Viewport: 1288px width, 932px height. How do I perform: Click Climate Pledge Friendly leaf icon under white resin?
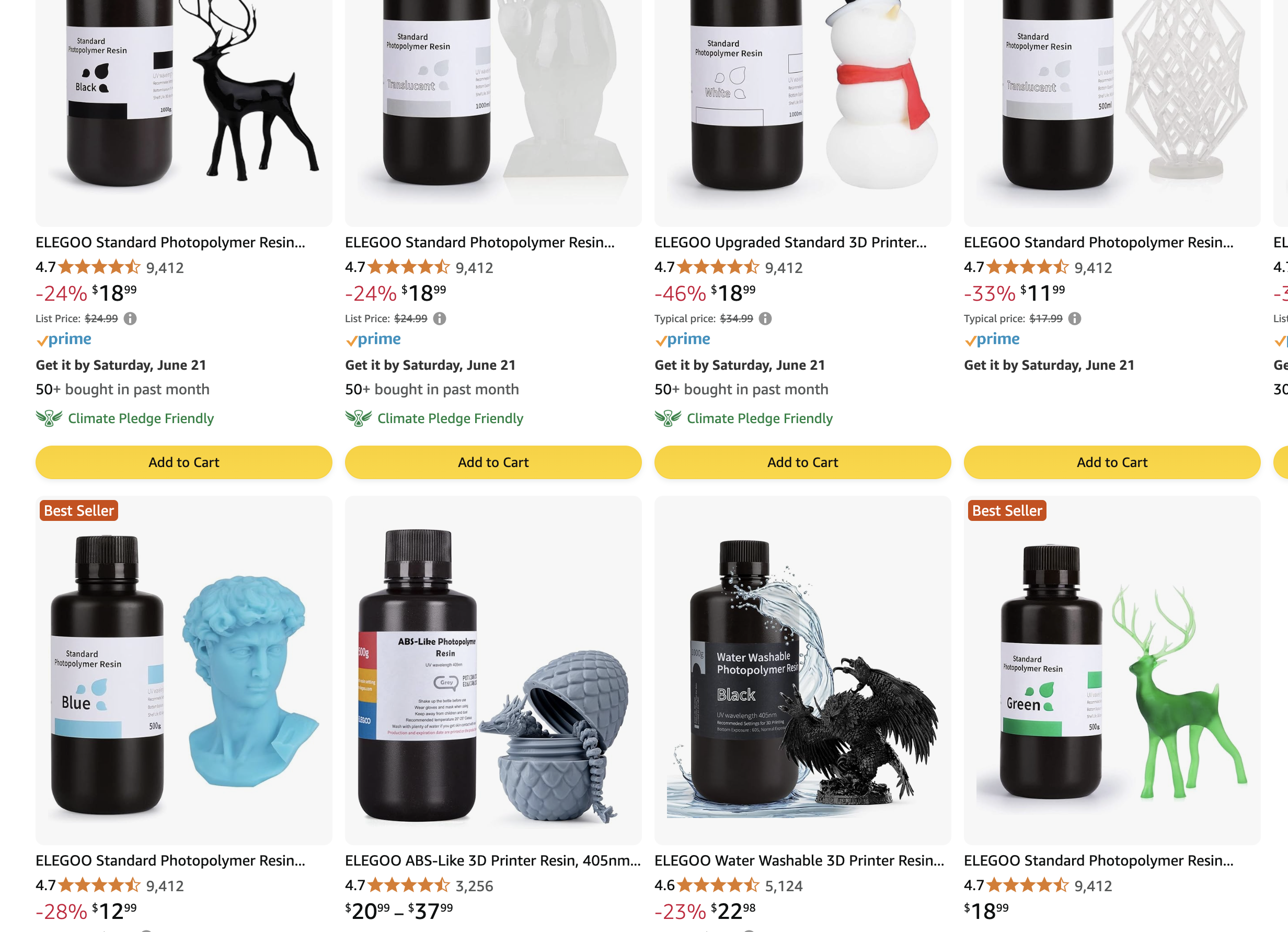668,418
